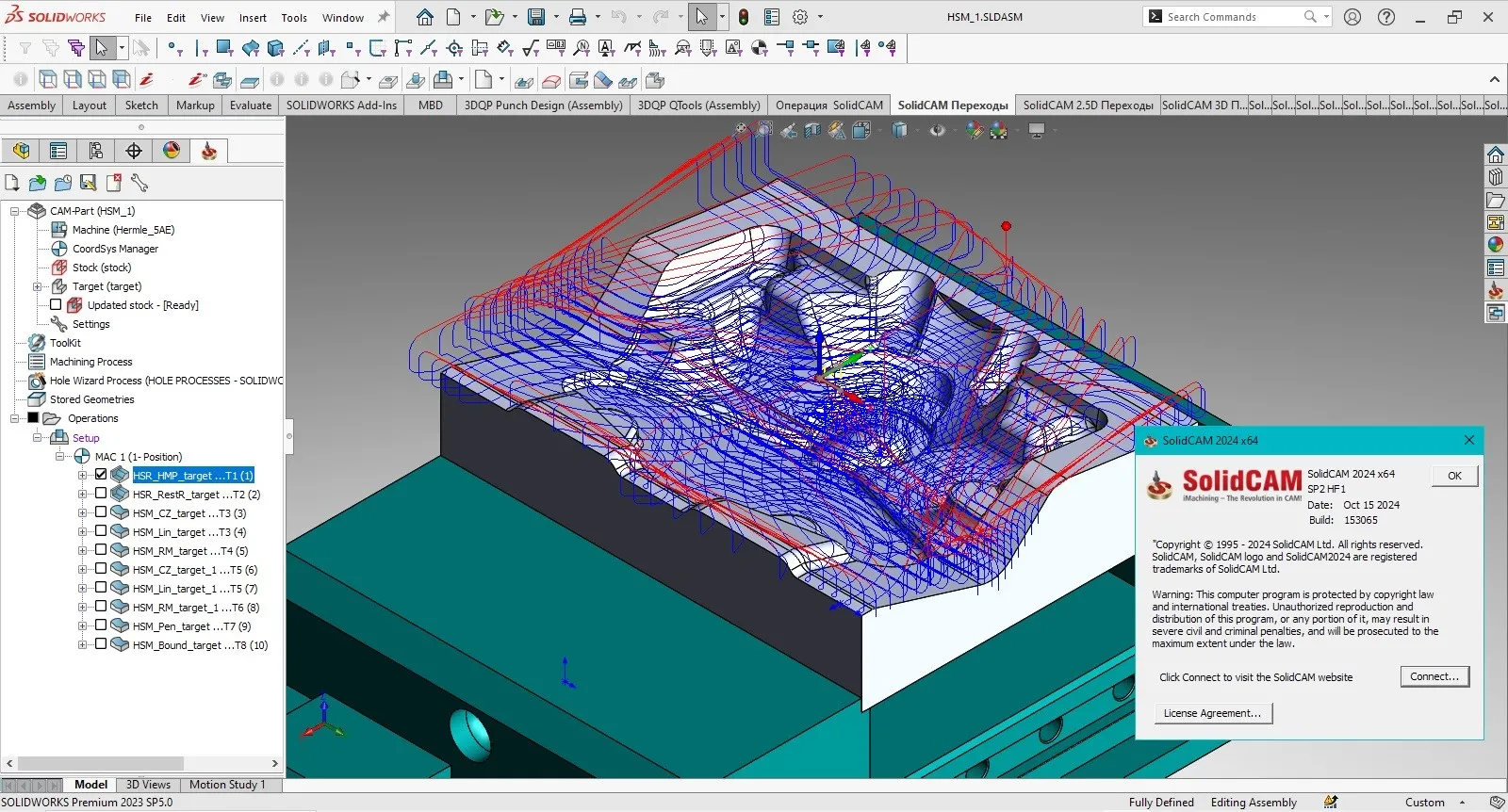Viewport: 1508px width, 812px height.
Task: Click the Zoom to Fit viewport icon
Action: 741,130
